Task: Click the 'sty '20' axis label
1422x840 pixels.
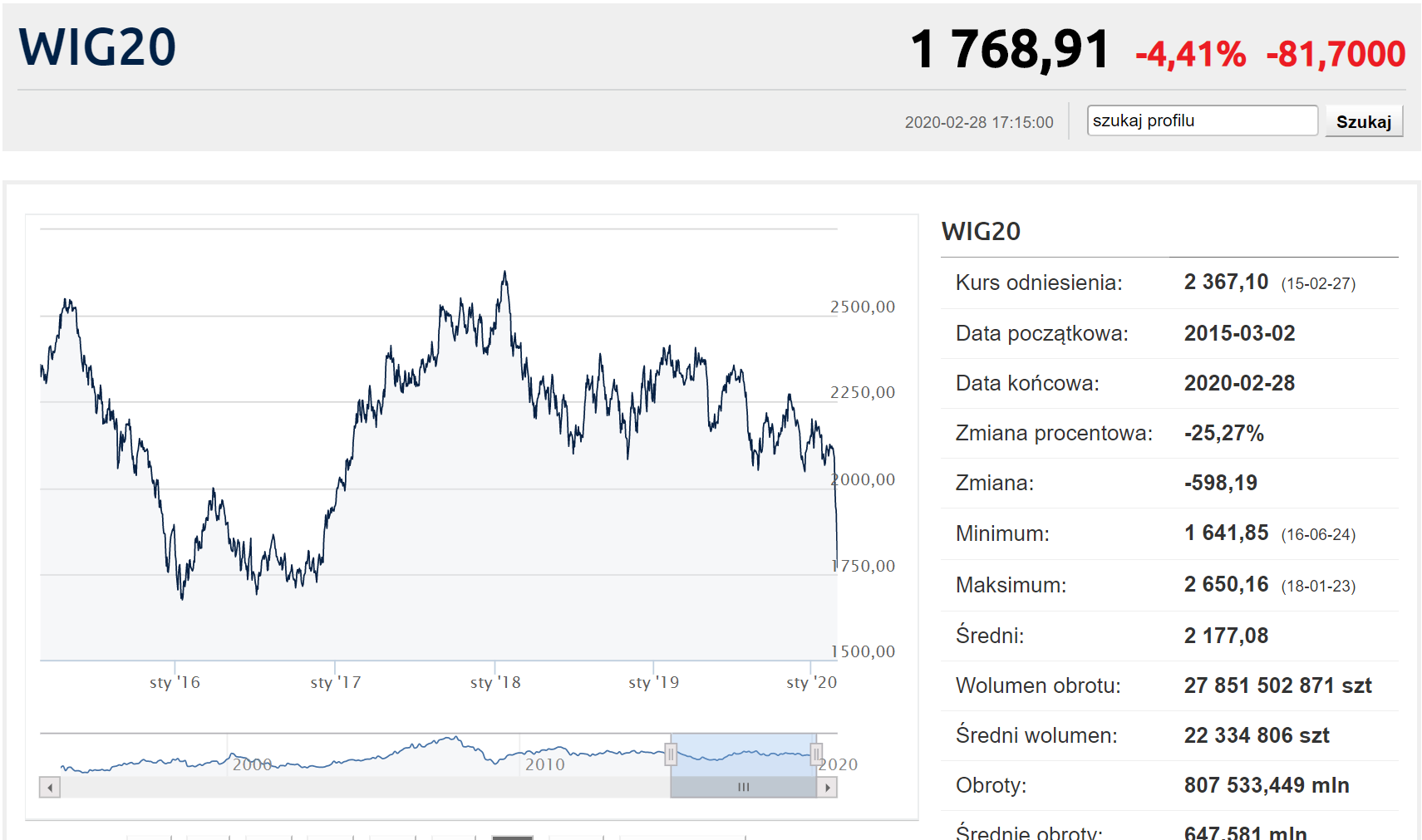Action: coord(811,682)
